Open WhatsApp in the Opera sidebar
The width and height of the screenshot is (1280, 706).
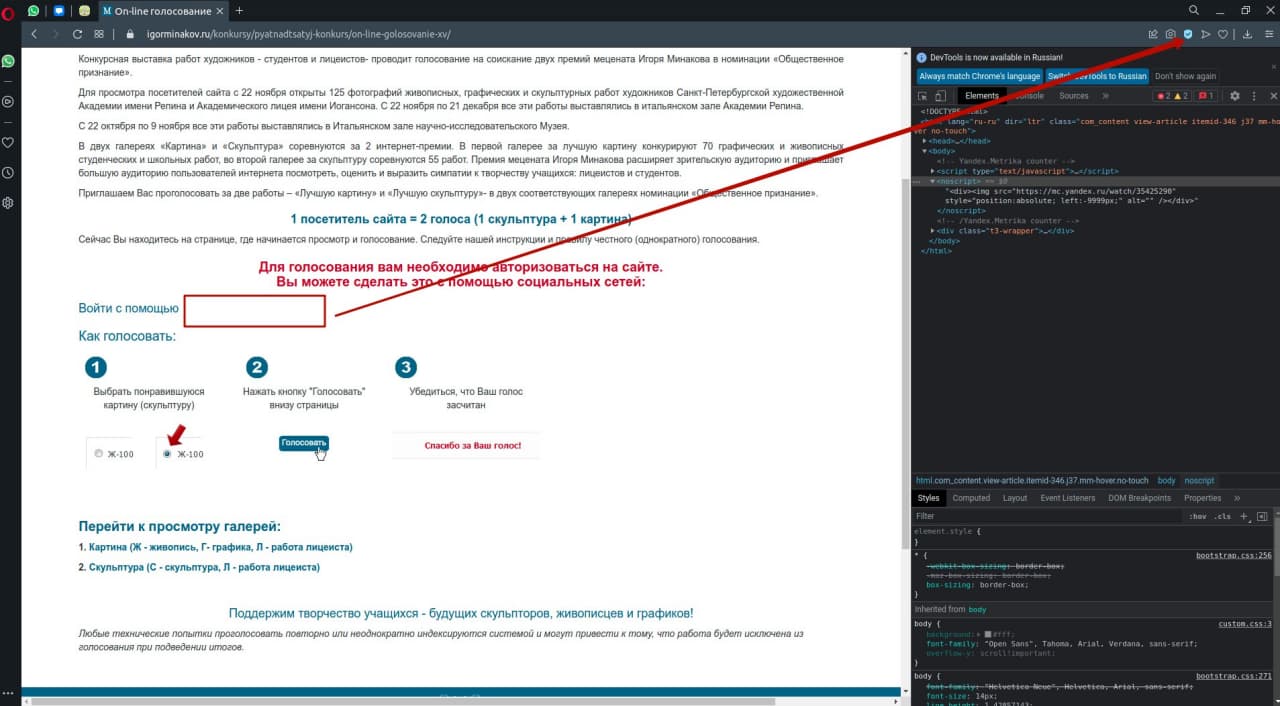(x=9, y=61)
